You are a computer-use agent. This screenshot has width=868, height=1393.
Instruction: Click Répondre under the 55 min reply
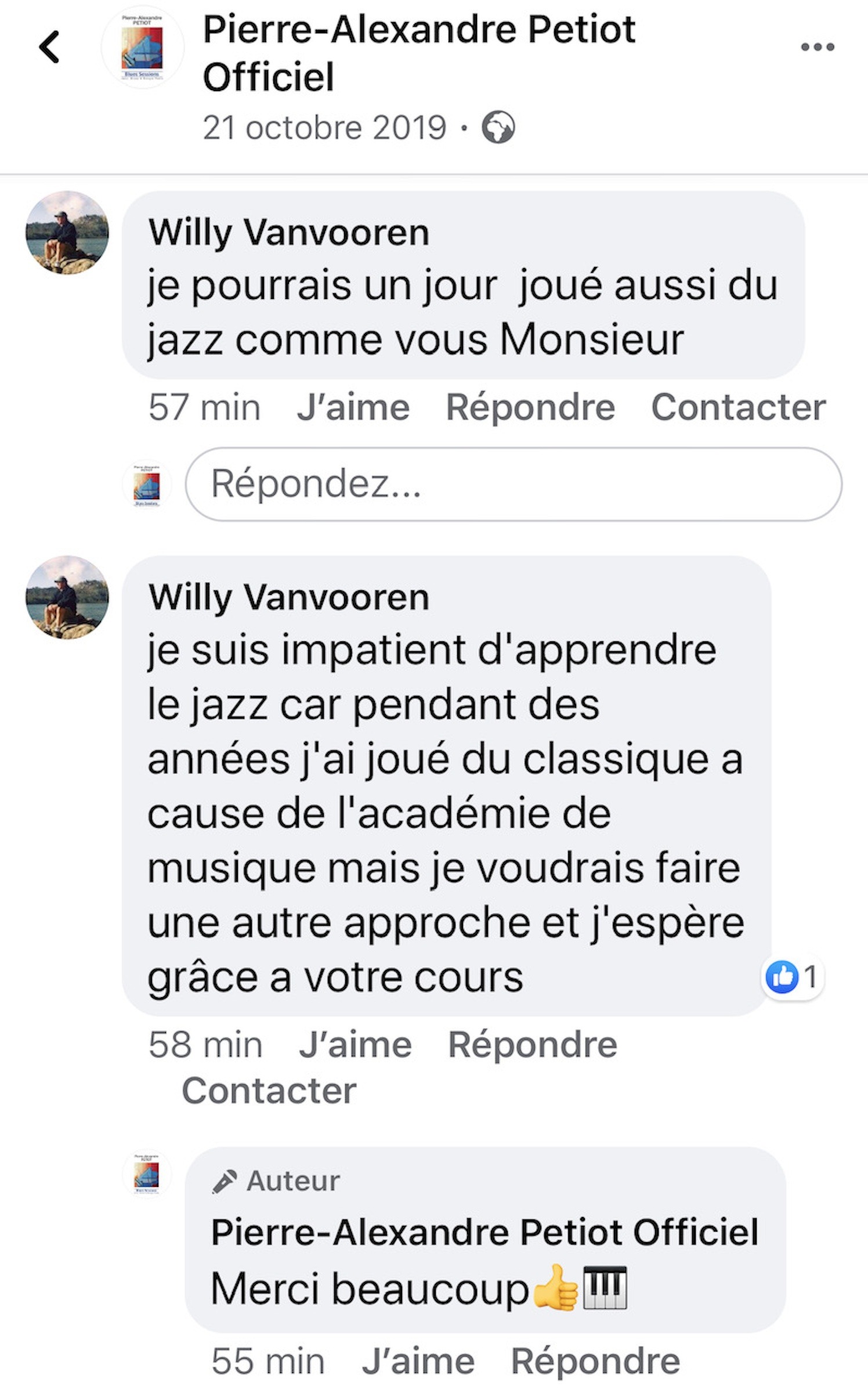[595, 1361]
